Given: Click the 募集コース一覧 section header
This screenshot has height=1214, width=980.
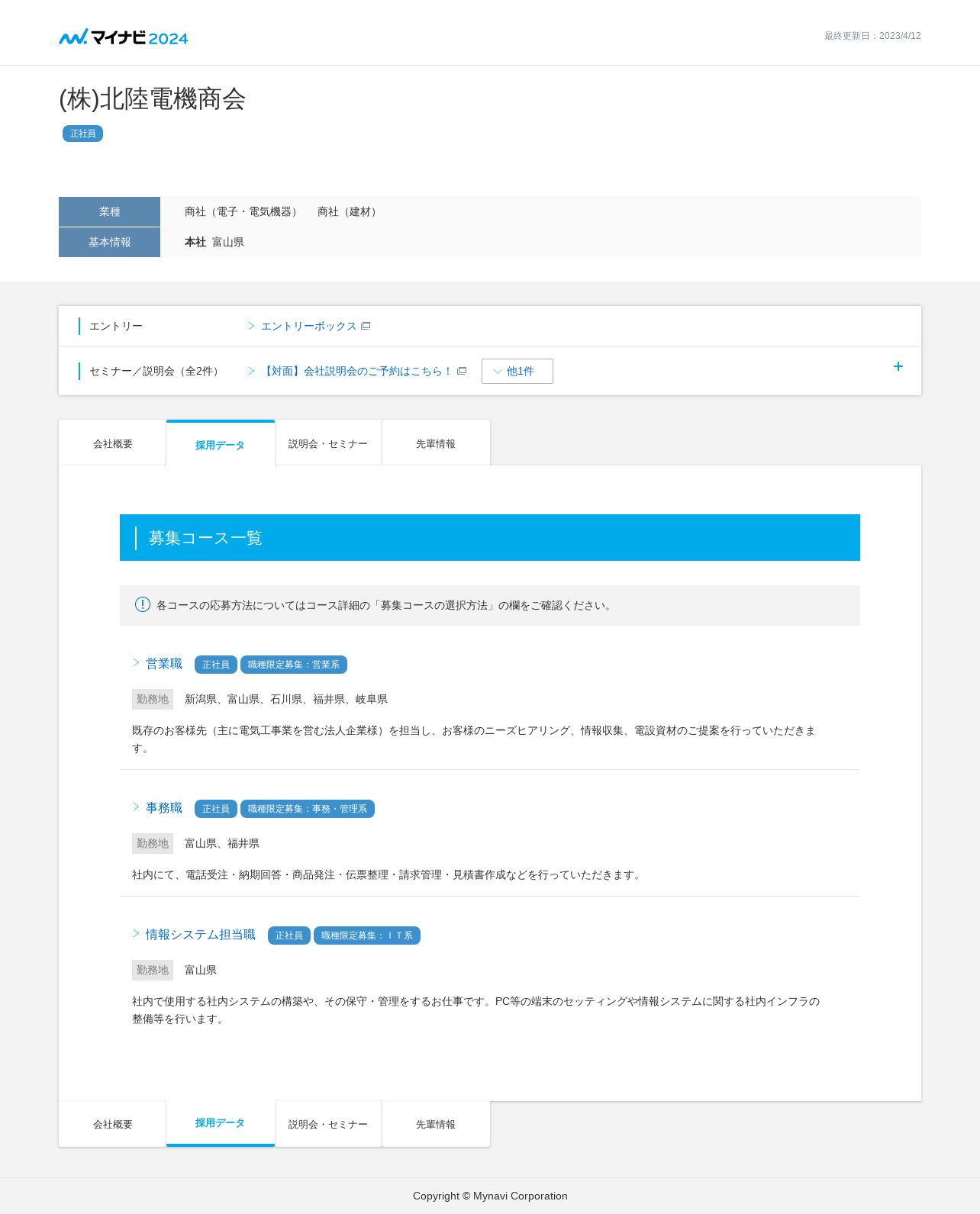Looking at the screenshot, I should pyautogui.click(x=490, y=537).
